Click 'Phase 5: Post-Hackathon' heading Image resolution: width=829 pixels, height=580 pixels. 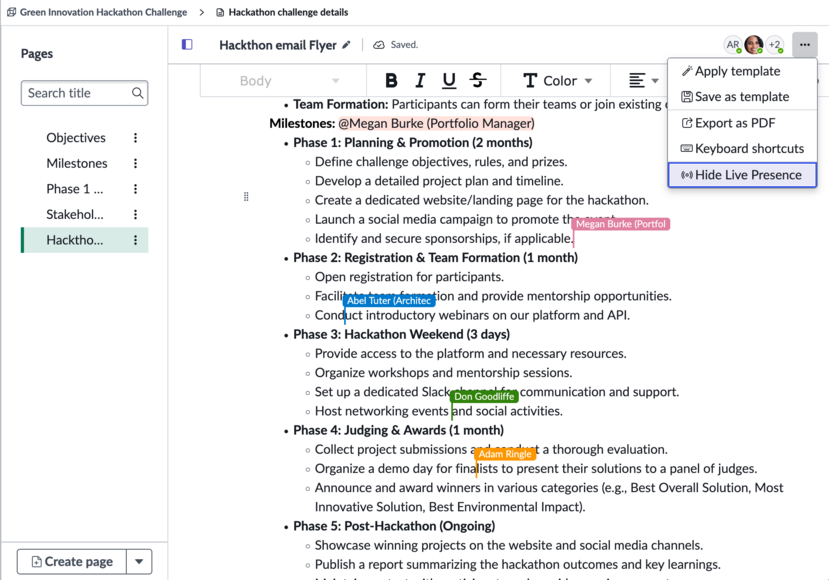tap(394, 527)
